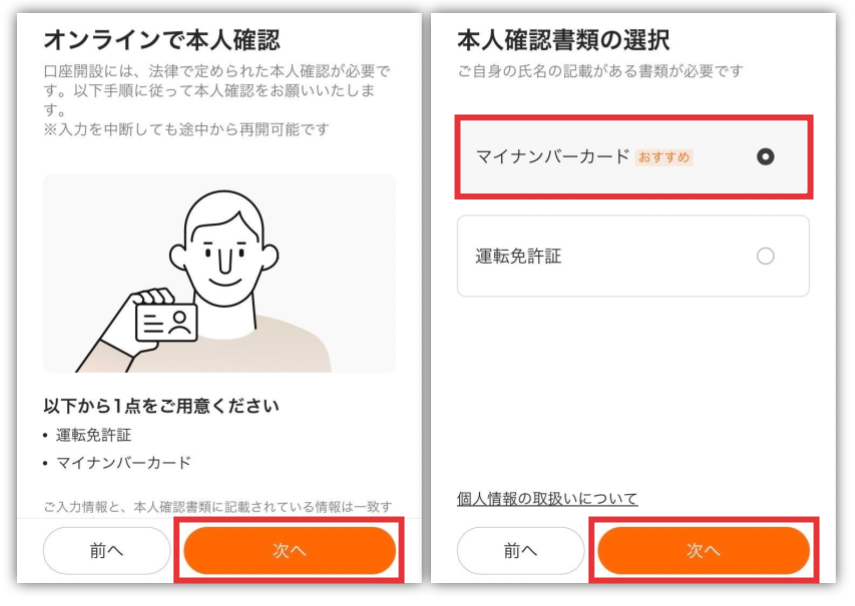855x606 pixels.
Task: Select the マイナンバーカード radio button
Action: coord(765,157)
